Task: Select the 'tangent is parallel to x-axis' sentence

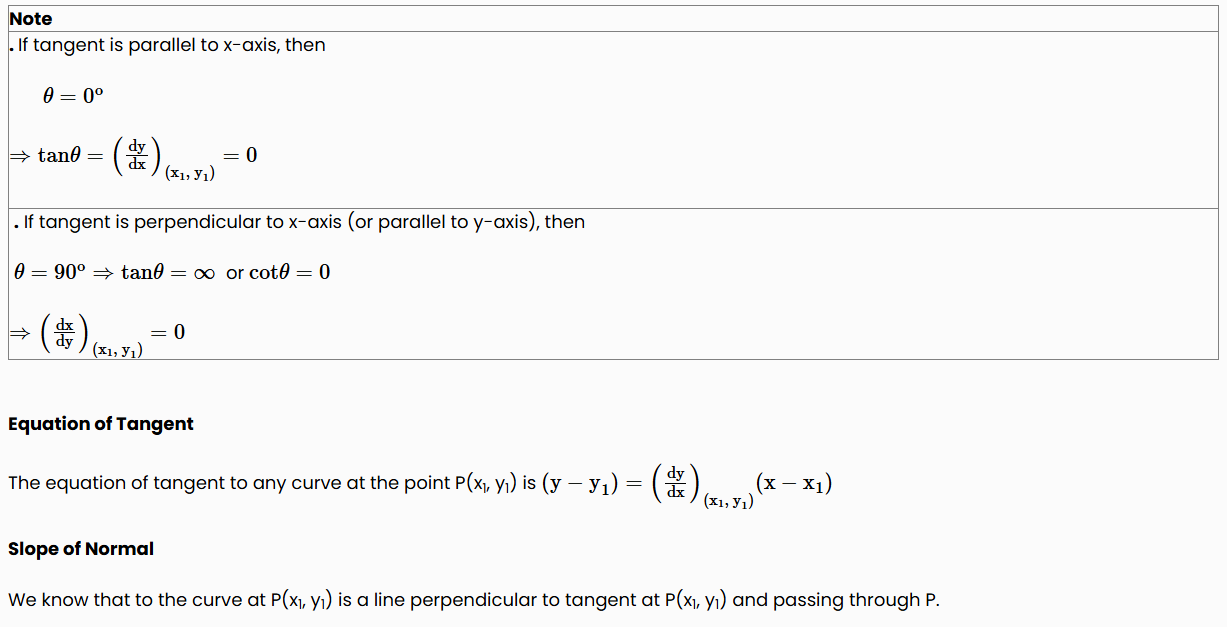Action: 168,45
